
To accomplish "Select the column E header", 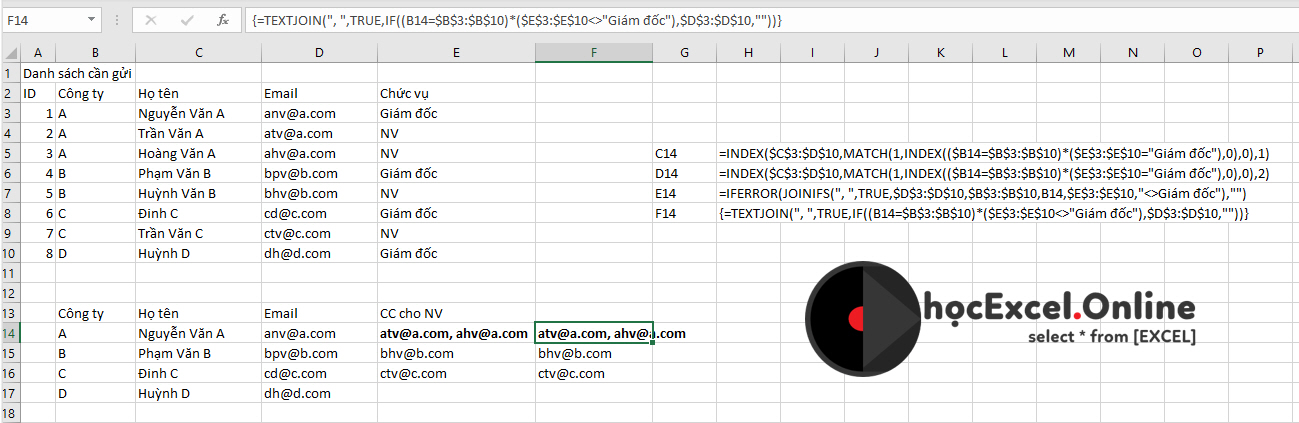I will 455,53.
